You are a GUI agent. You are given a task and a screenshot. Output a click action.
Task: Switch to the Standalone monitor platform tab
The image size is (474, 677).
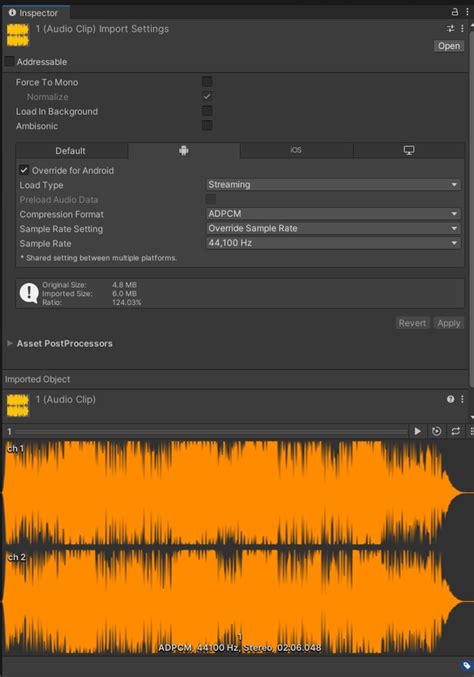coord(409,150)
